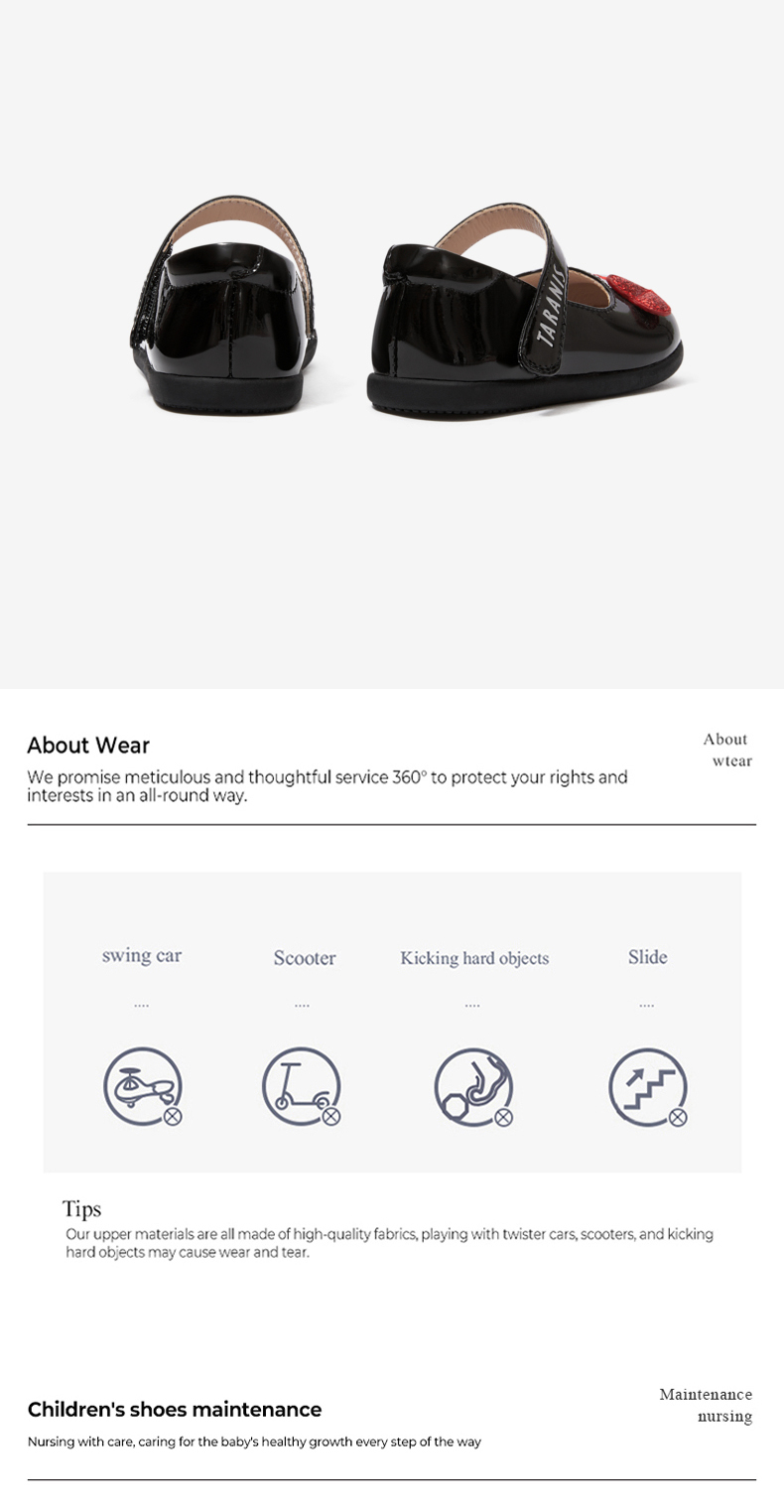Click the 'About wtear' side text
The image size is (784, 1512).
click(x=728, y=750)
